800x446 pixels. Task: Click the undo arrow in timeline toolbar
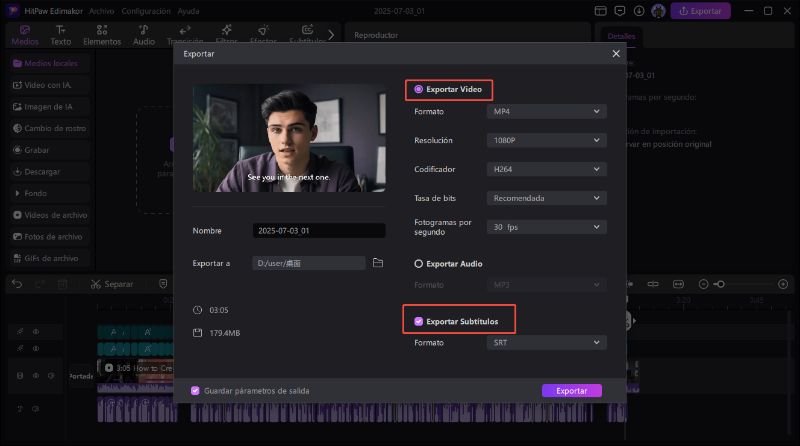[16, 284]
